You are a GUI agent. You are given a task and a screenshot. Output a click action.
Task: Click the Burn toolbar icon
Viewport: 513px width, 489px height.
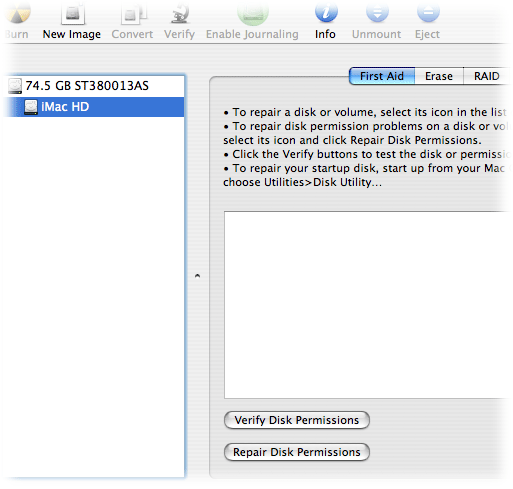click(17, 13)
